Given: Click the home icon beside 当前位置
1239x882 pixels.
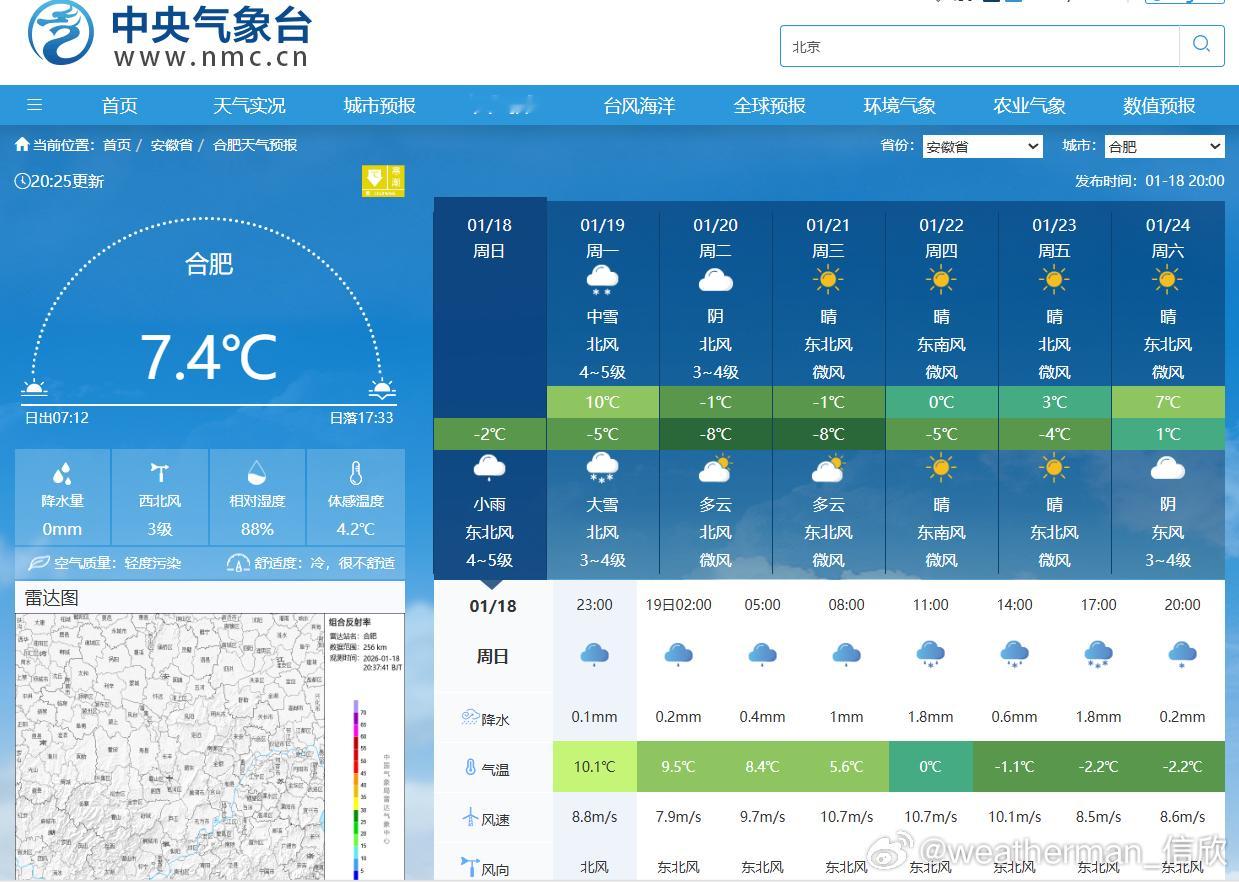Looking at the screenshot, I should coord(22,145).
